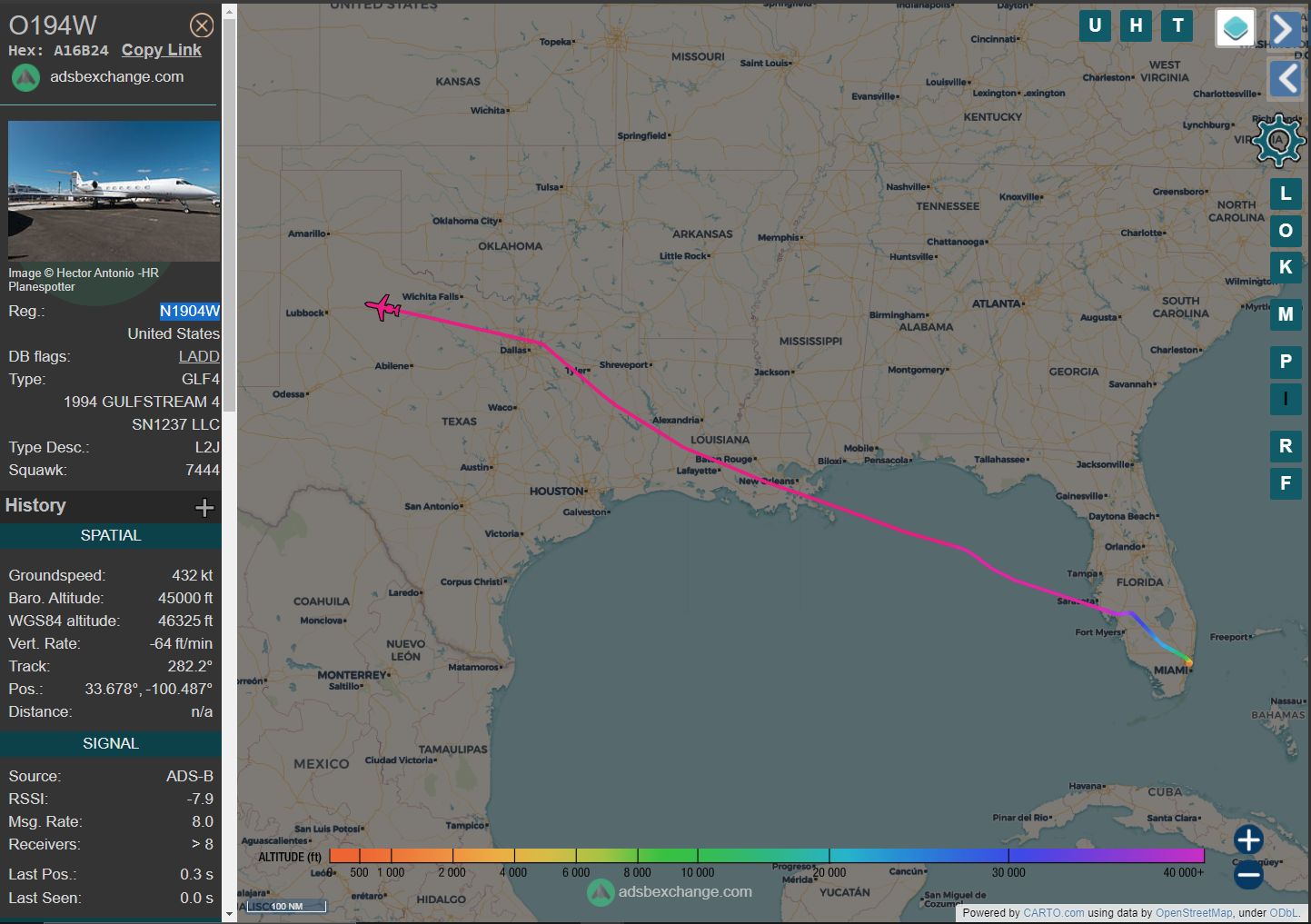Open the LADD database flag link

(x=199, y=356)
